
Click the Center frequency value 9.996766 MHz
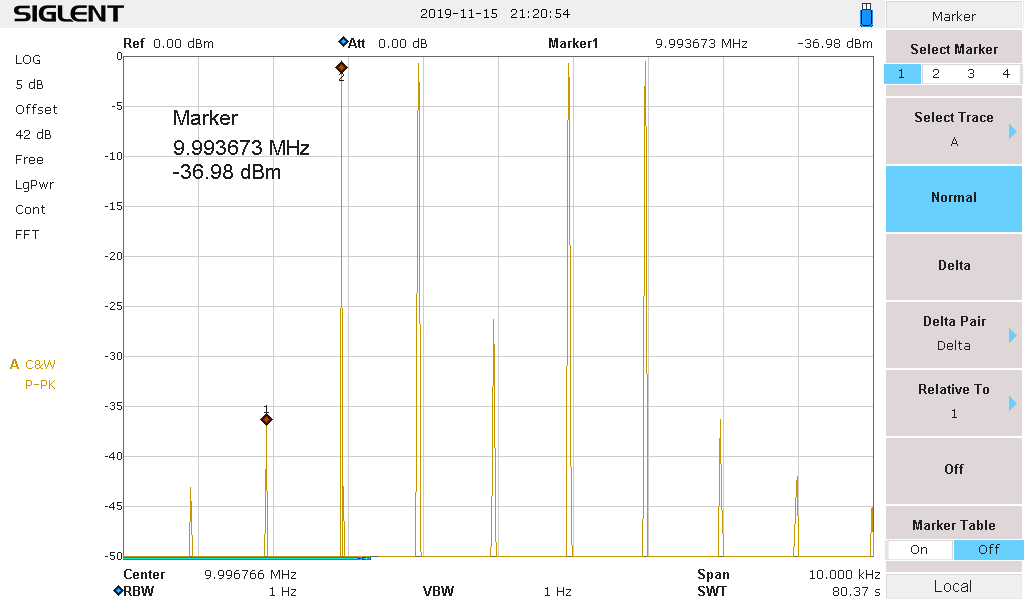[250, 575]
